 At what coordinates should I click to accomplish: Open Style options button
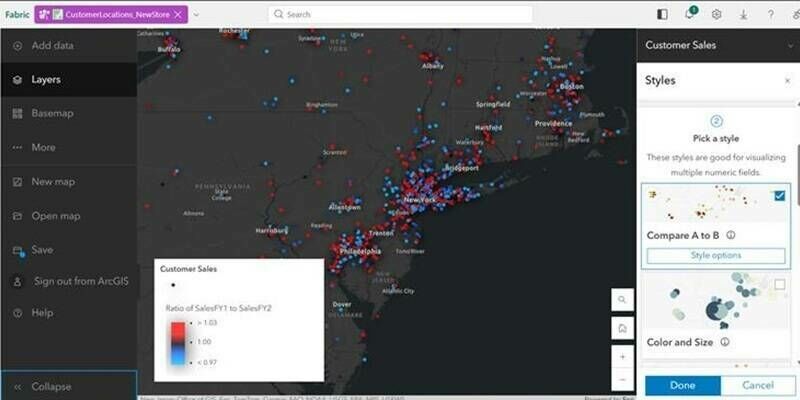coord(716,256)
